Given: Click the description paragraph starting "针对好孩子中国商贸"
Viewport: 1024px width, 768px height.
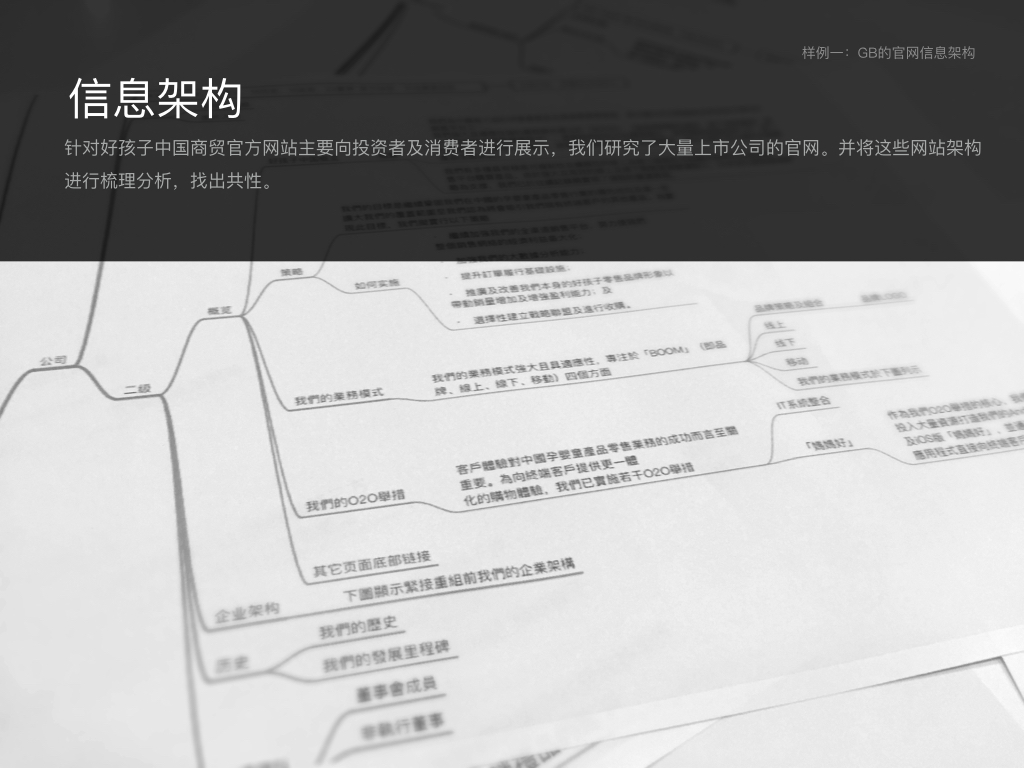Looking at the screenshot, I should pos(522,164).
